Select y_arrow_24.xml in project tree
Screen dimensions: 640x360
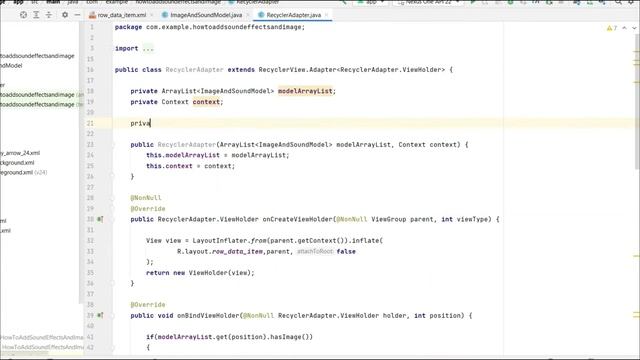[x=20, y=153]
